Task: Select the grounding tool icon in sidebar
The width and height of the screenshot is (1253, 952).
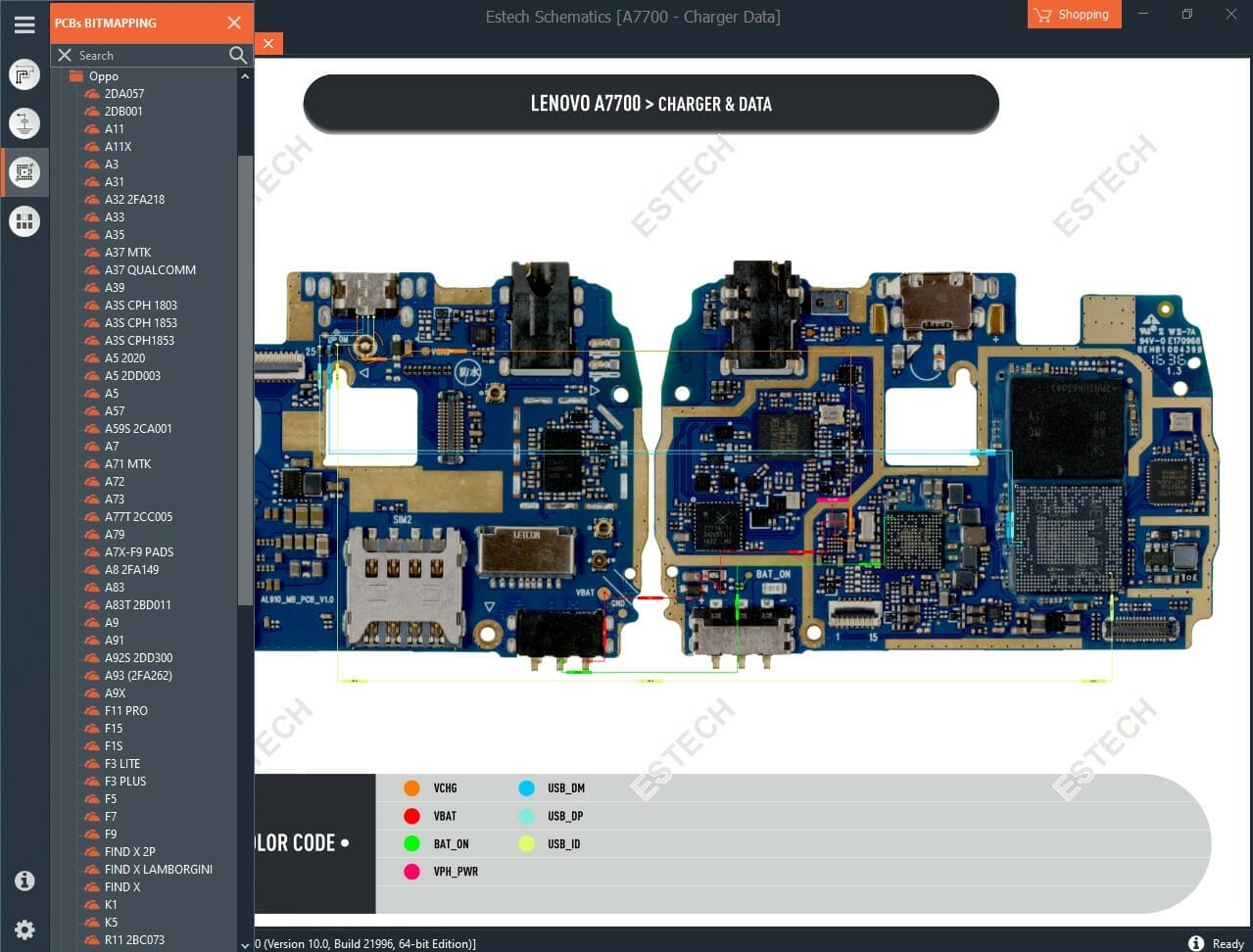Action: coord(24,123)
